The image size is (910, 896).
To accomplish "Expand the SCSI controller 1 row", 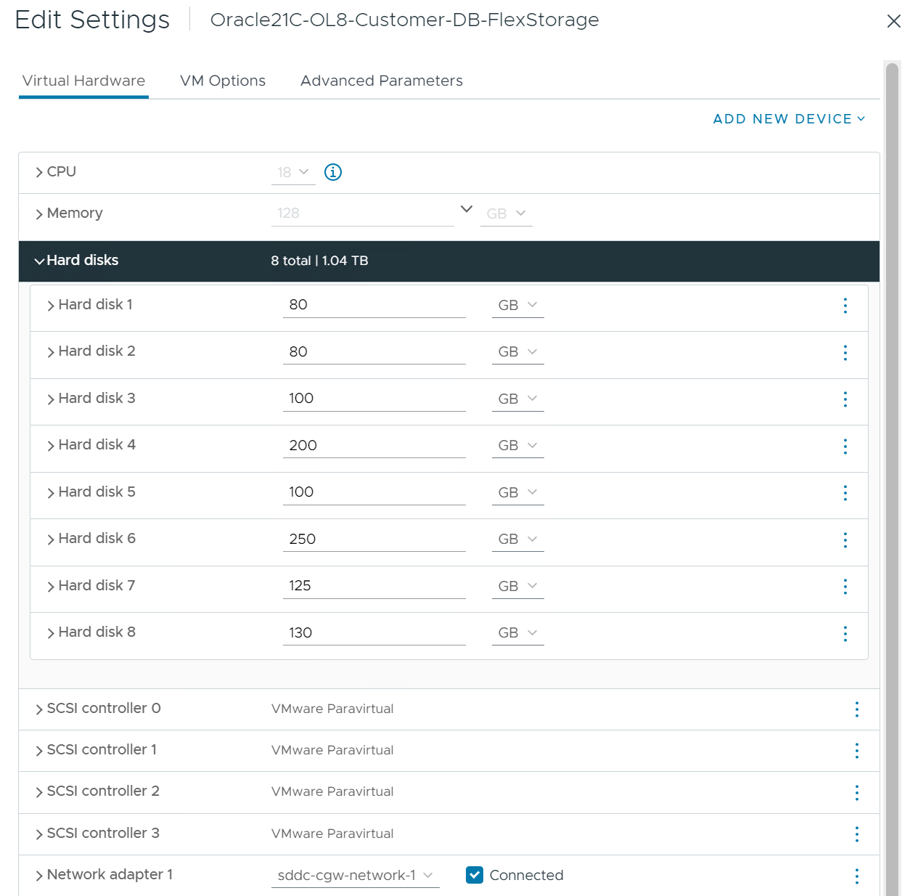I will click(39, 750).
